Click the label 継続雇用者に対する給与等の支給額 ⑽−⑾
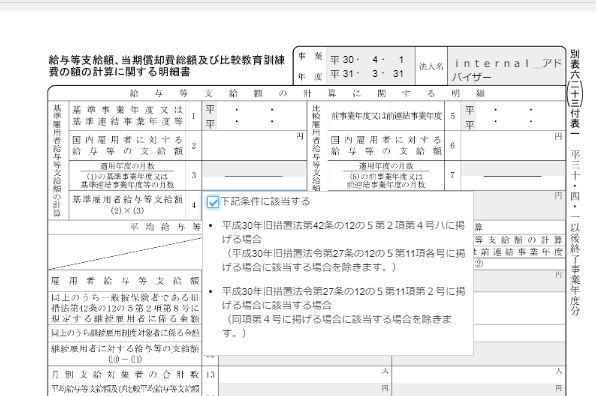The image size is (596, 396). pos(125,353)
